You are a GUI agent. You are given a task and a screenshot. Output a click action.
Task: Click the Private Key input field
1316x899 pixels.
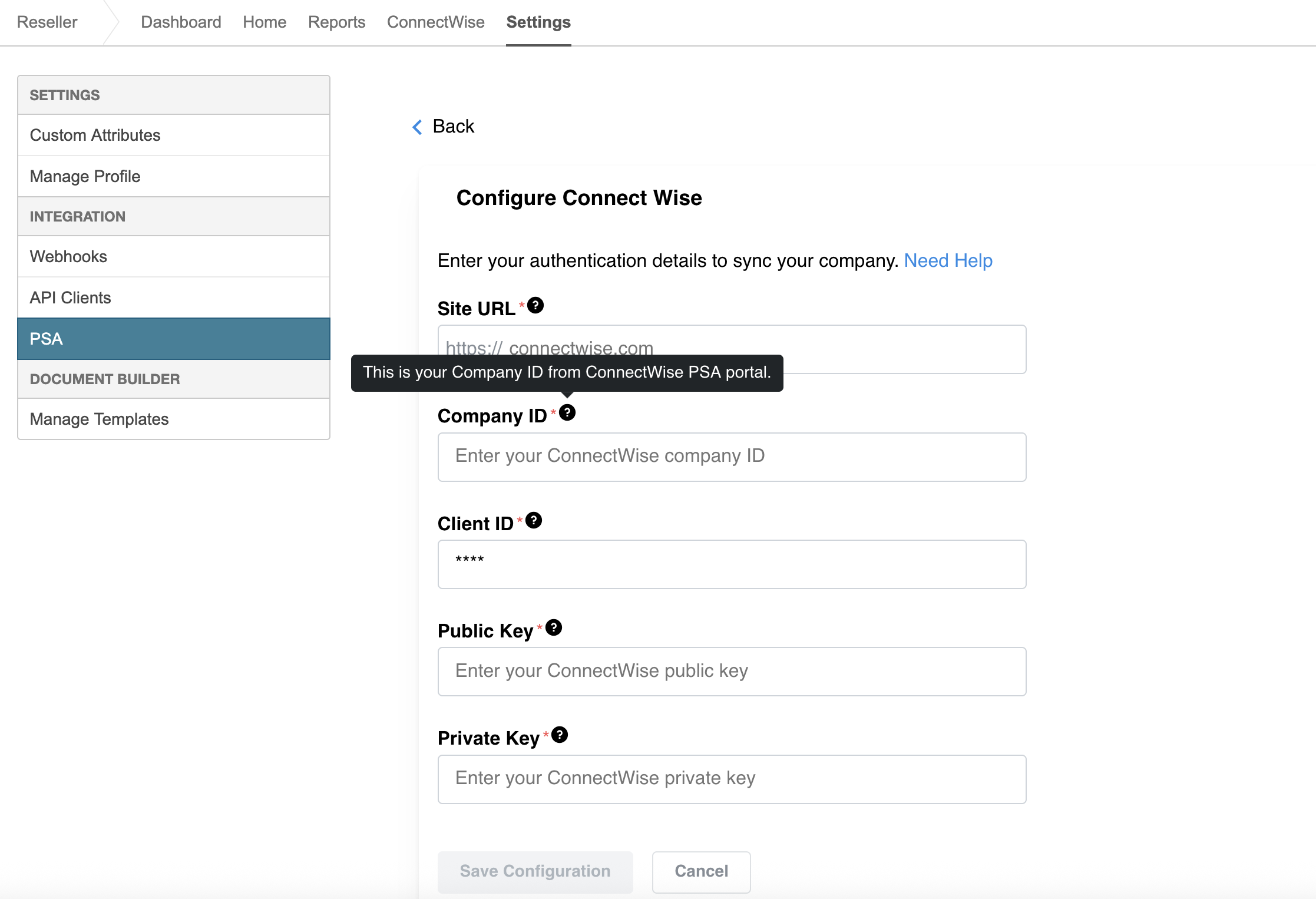[732, 779]
